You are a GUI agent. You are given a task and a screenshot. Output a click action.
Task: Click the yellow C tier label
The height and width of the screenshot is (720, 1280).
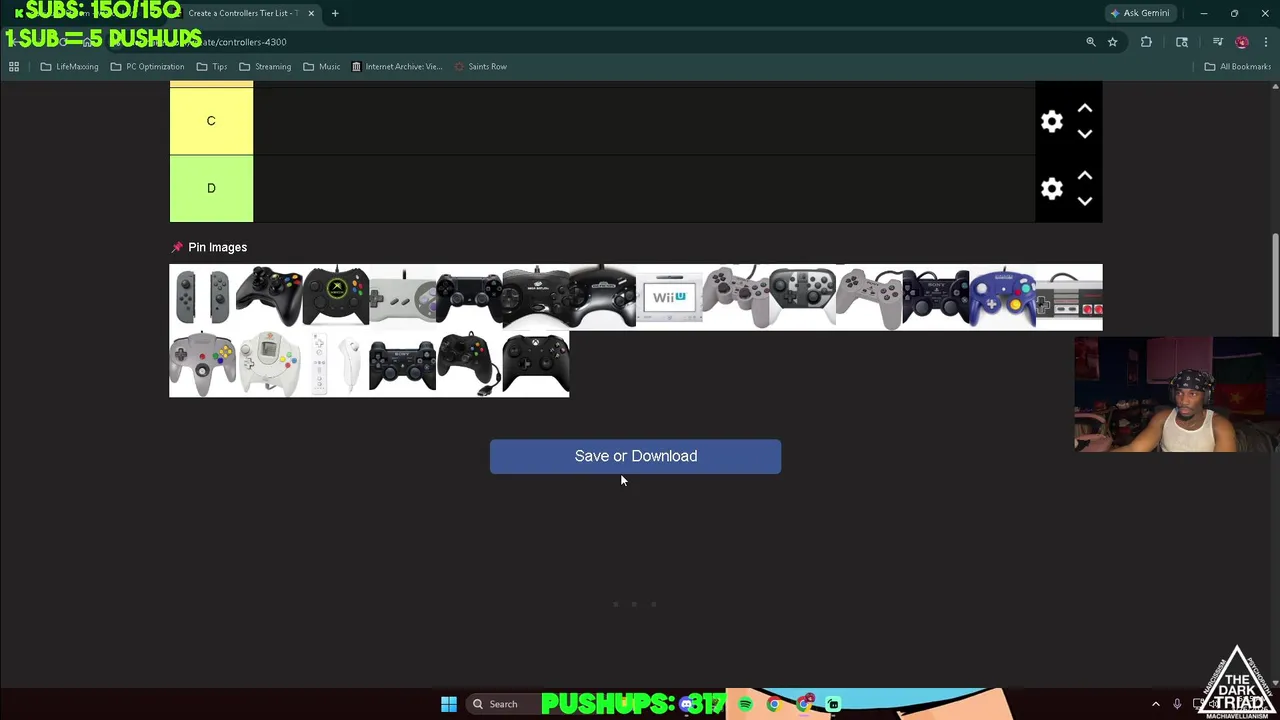211,121
